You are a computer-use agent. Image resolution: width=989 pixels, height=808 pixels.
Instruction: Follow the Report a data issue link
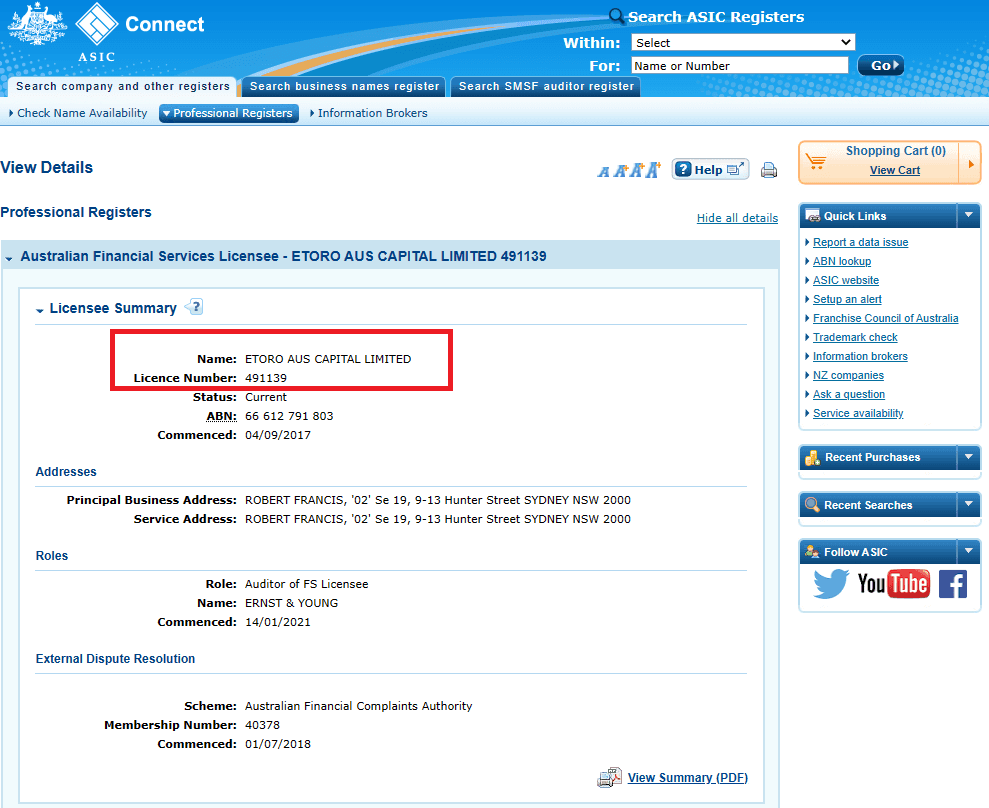[x=860, y=242]
